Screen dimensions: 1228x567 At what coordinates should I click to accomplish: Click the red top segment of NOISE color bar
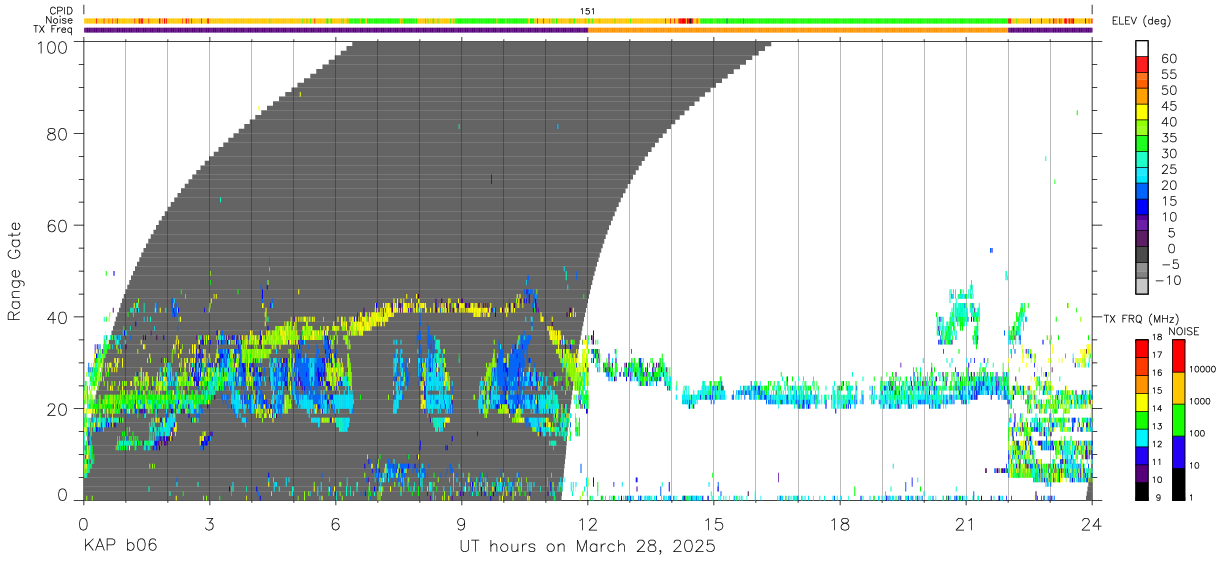click(x=1179, y=356)
